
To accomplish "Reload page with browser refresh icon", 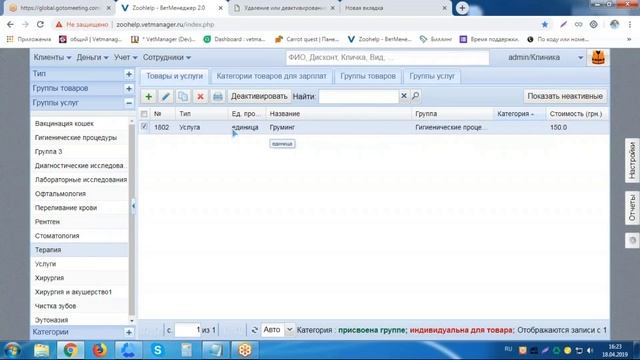I will 40,24.
